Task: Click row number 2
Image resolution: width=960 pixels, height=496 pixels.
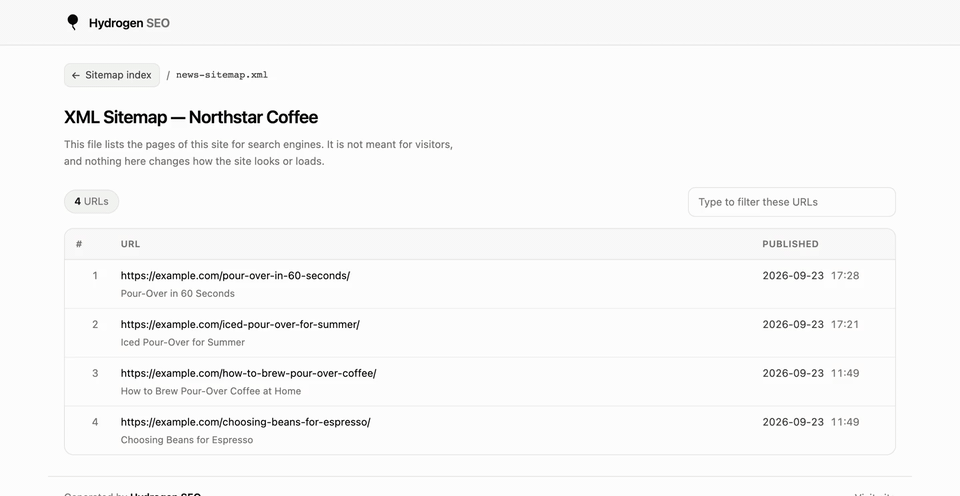Action: coord(95,325)
